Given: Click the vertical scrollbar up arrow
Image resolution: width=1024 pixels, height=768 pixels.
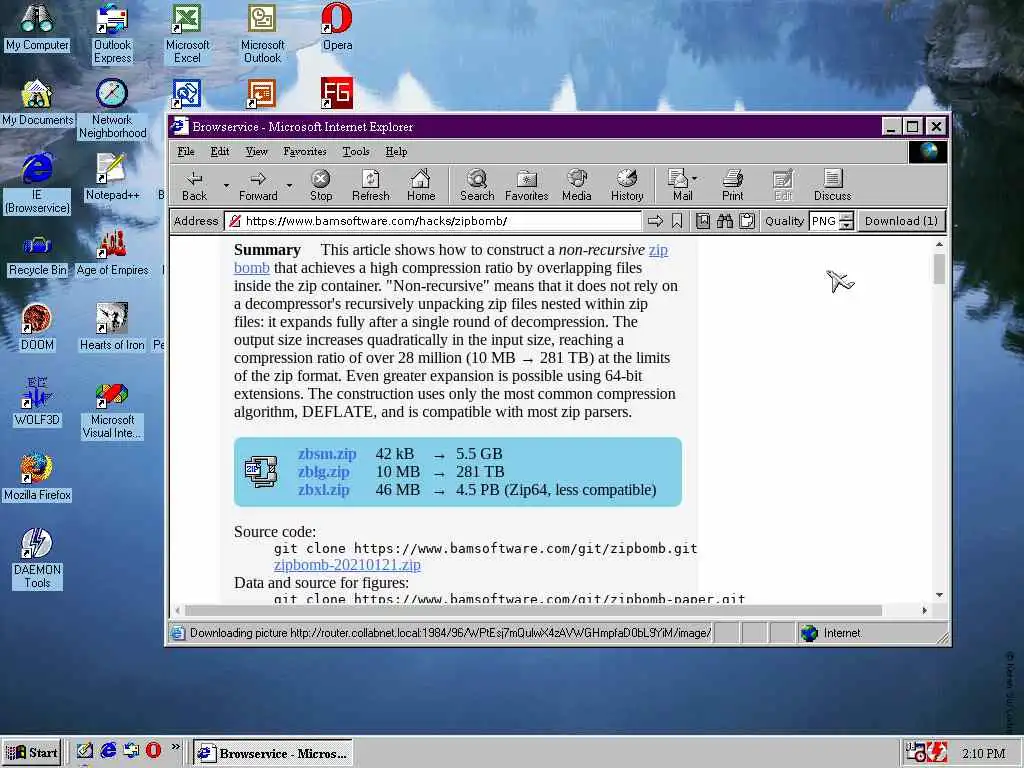Looking at the screenshot, I should (939, 244).
